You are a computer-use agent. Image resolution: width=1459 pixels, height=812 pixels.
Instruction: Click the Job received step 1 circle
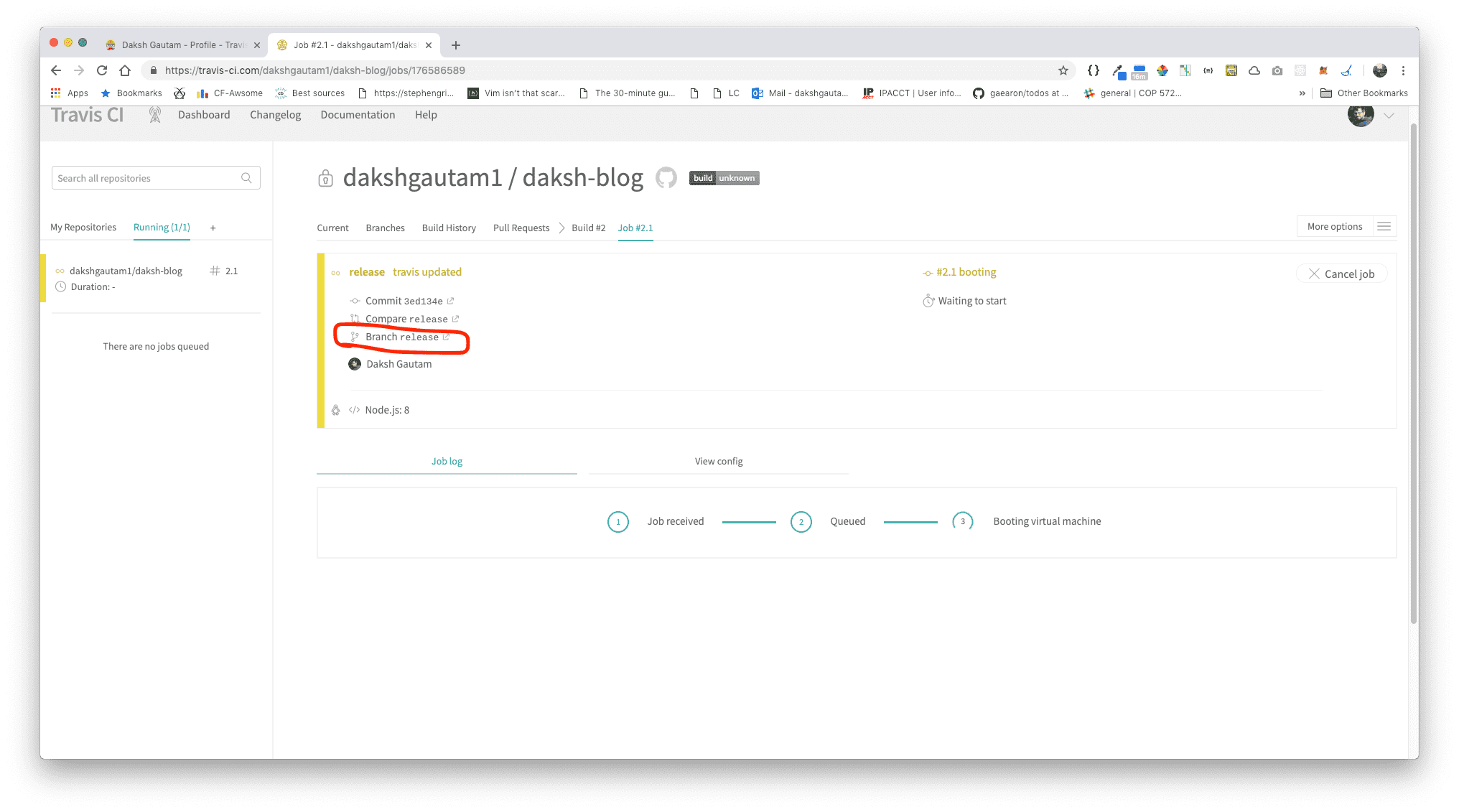click(x=617, y=522)
